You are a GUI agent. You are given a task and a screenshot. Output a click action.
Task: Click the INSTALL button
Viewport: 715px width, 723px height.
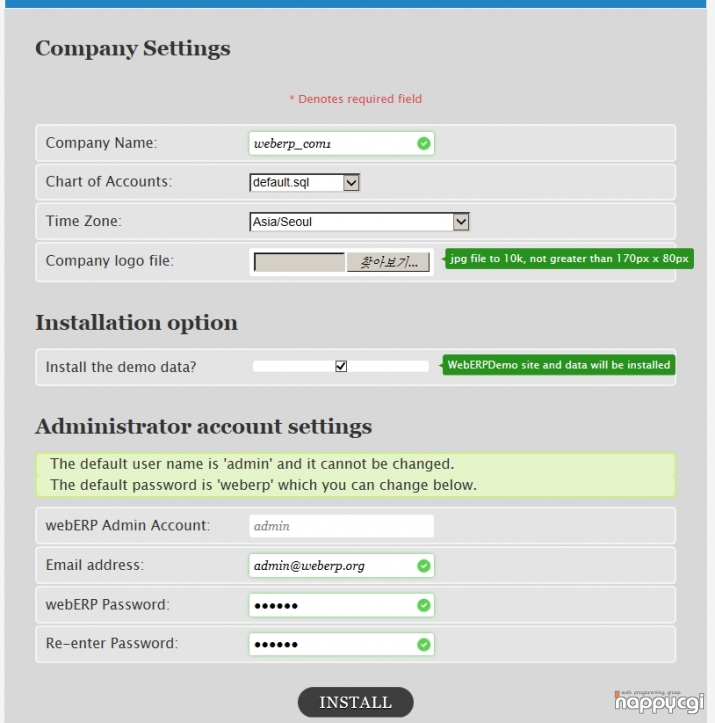(355, 702)
